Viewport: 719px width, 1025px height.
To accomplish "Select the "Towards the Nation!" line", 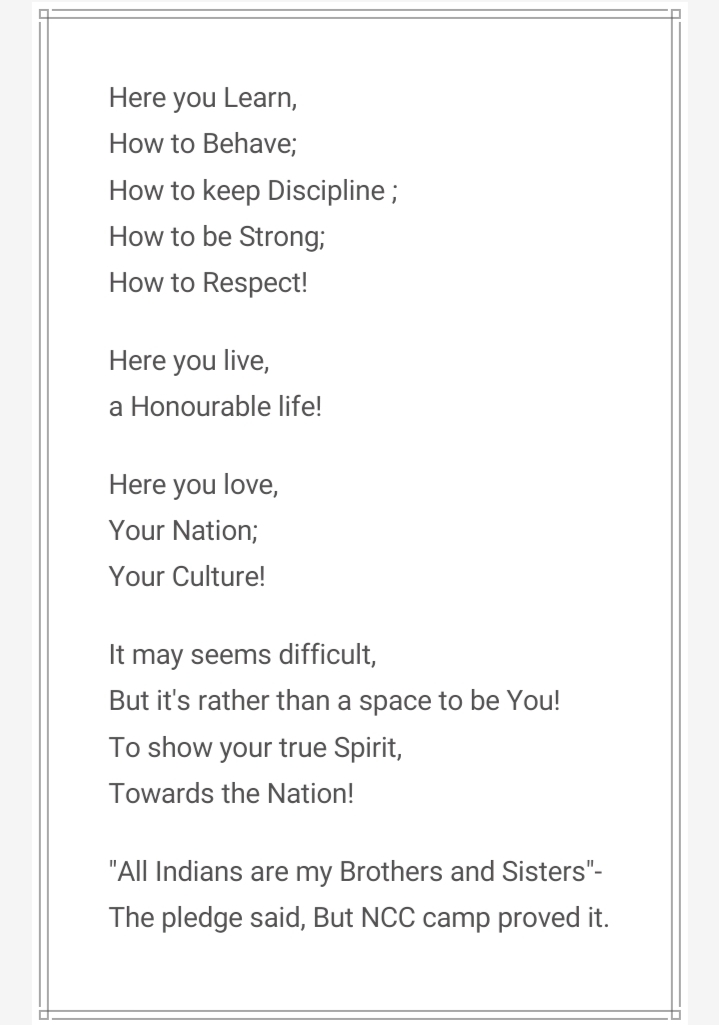I will click(231, 793).
